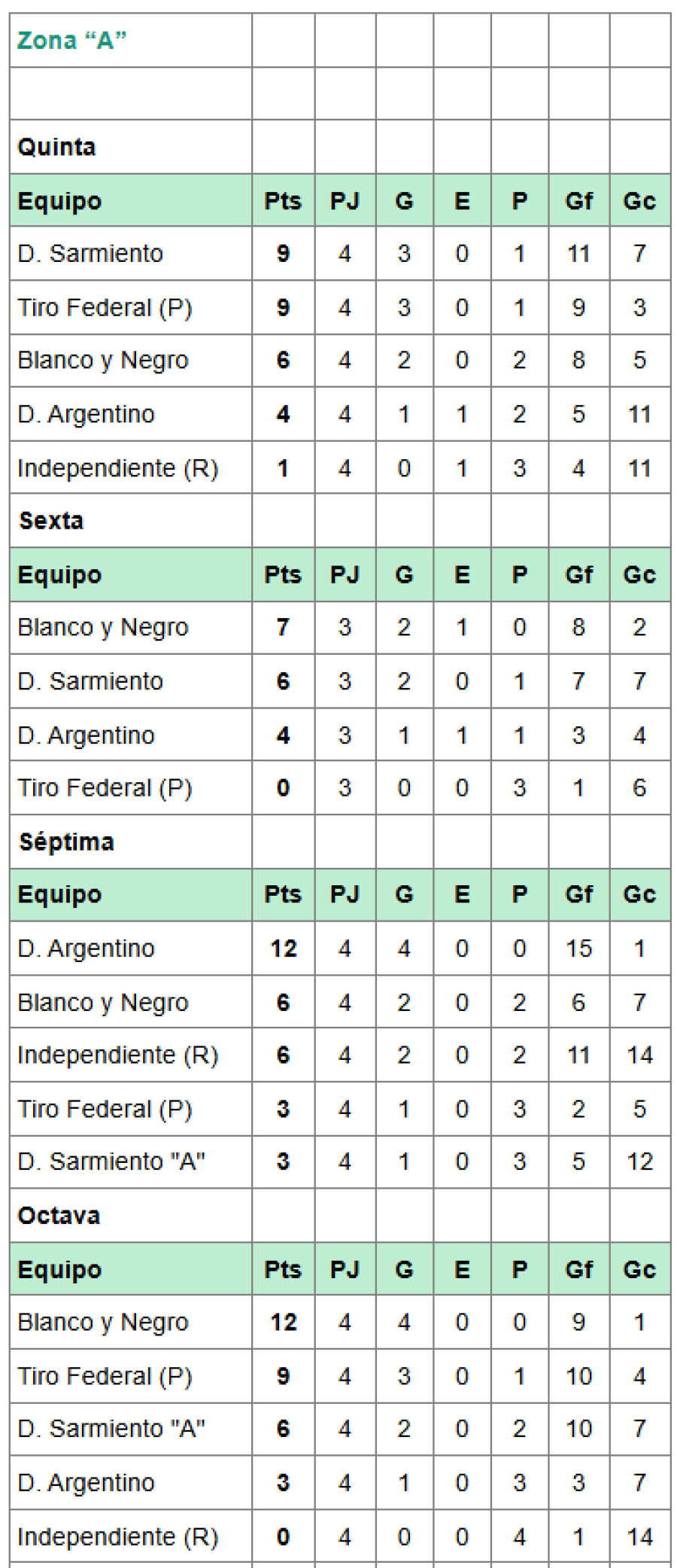The image size is (677, 1568).
Task: Select Tiro Federal (P) in Quinta table
Action: (x=105, y=307)
